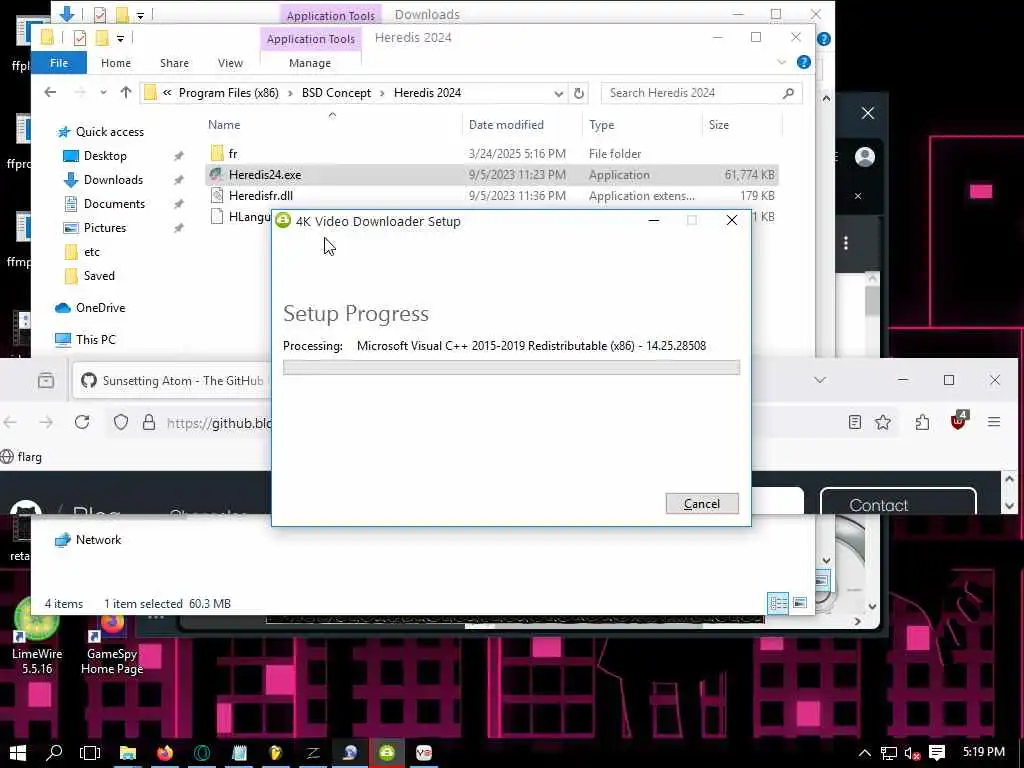
Task: Open the Manage tab under Application Tools
Action: [x=310, y=63]
